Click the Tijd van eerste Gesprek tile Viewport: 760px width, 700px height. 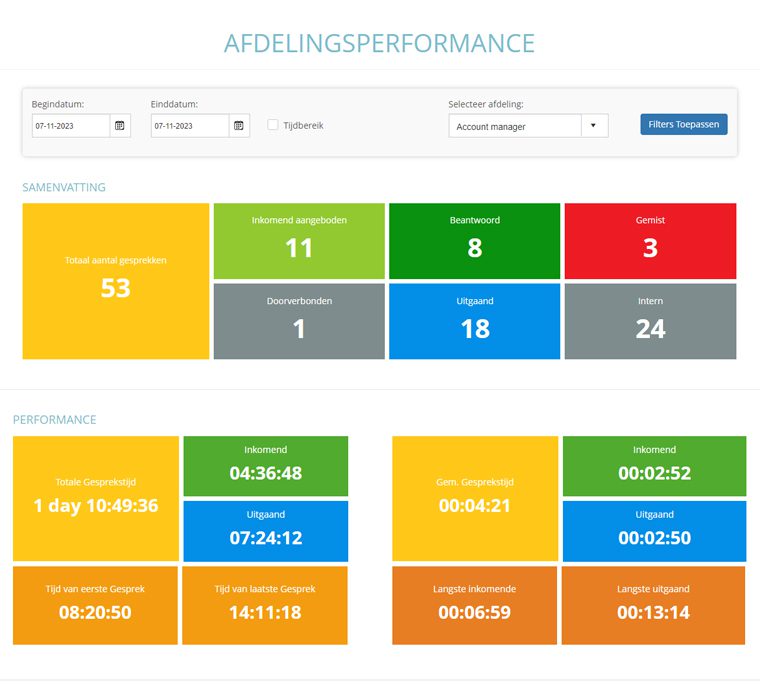click(95, 605)
